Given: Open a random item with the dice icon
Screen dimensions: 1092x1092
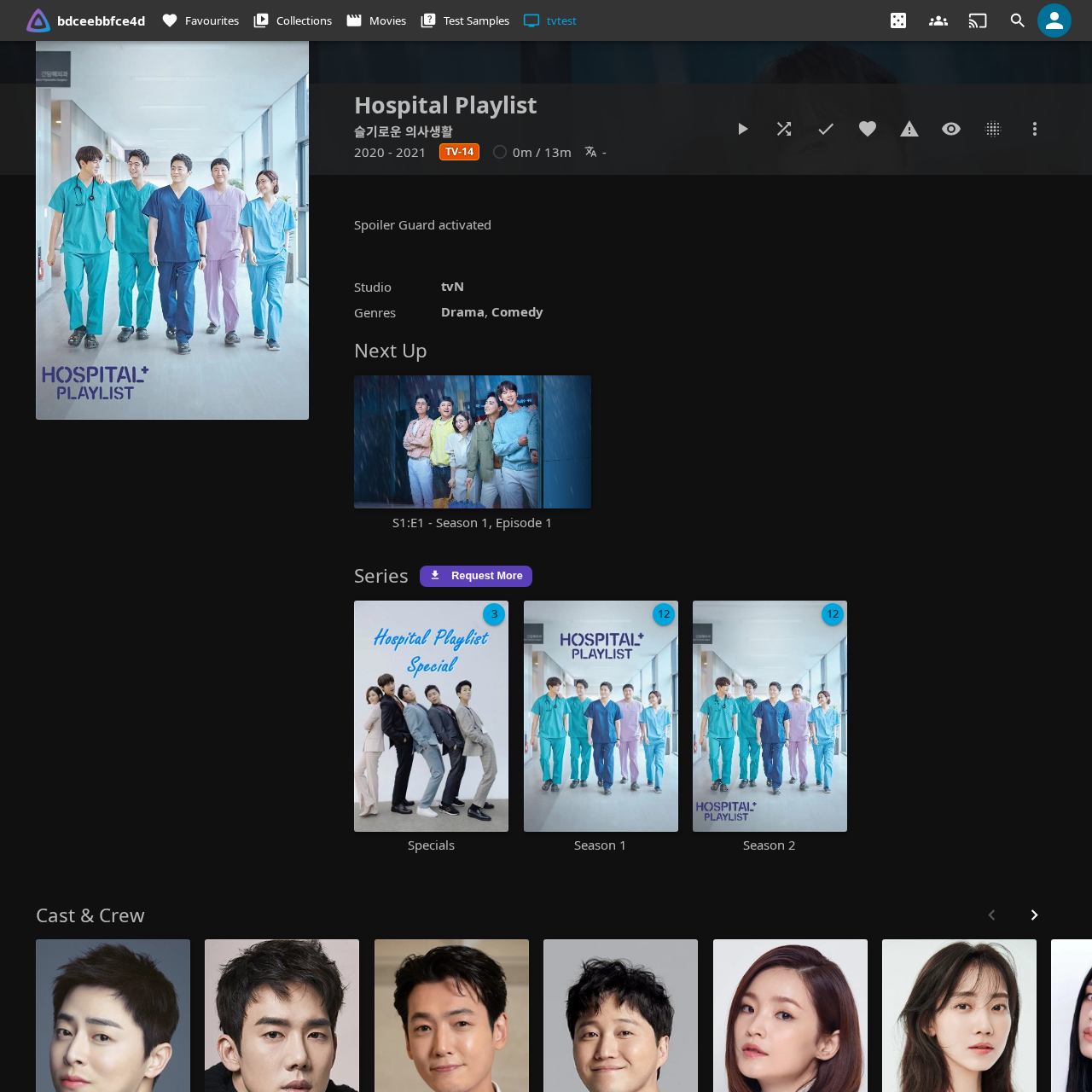Looking at the screenshot, I should (898, 20).
